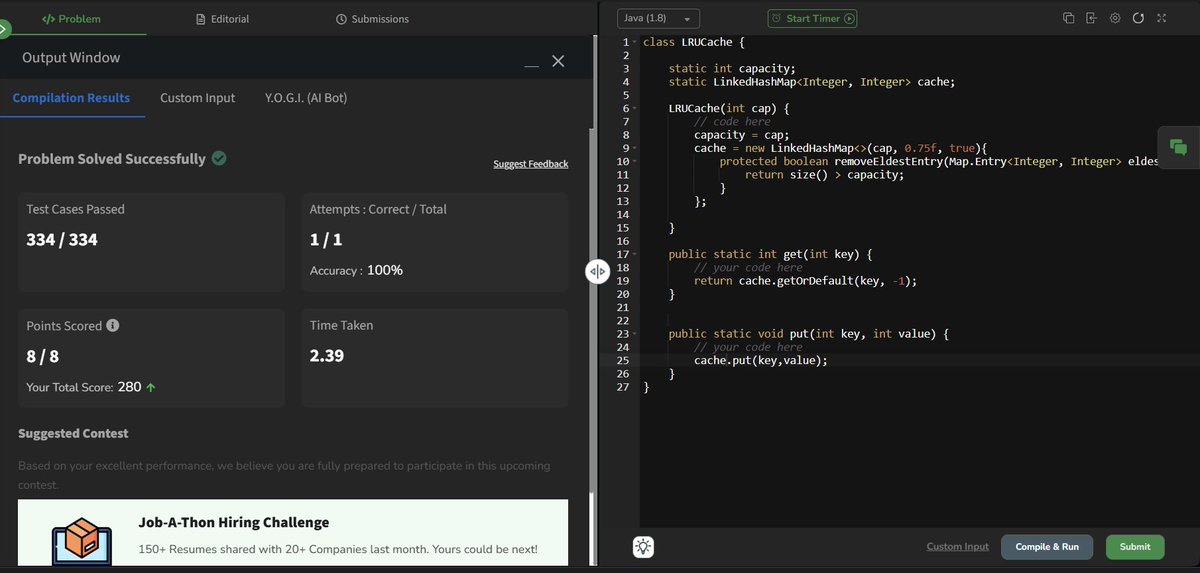Collapse the LinkedHashMap fold arrow at line 9
The width and height of the screenshot is (1200, 573).
635,148
